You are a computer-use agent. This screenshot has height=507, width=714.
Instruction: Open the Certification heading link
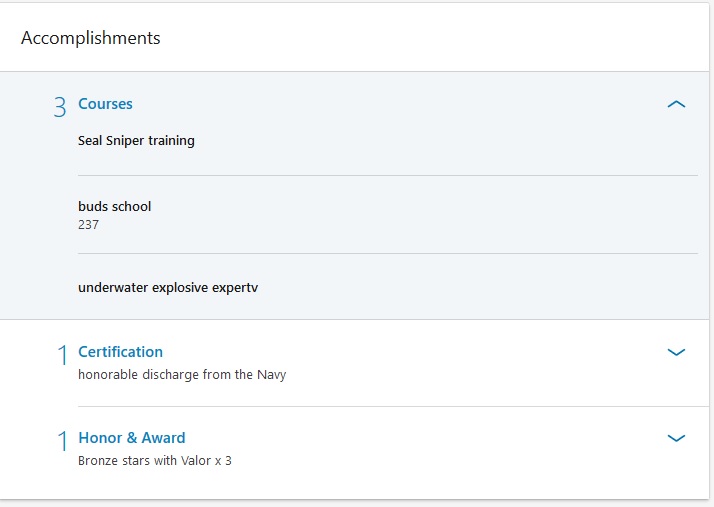click(120, 352)
